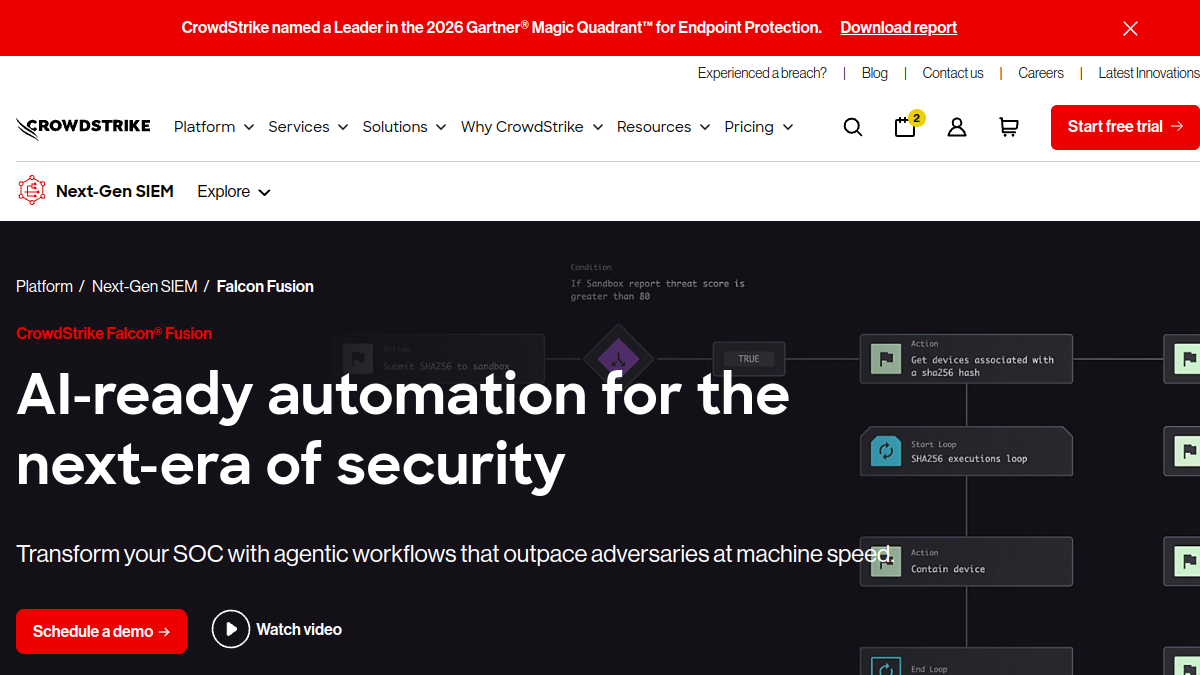Expand the Explore dropdown
1200x675 pixels.
coord(234,192)
